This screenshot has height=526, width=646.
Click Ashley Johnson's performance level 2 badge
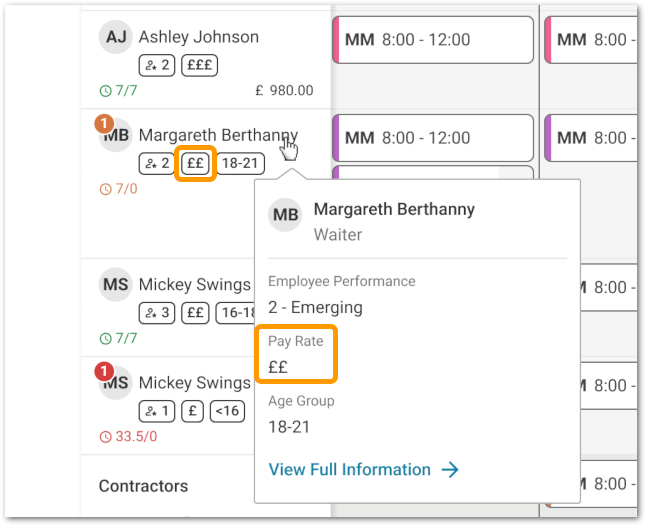coord(158,66)
